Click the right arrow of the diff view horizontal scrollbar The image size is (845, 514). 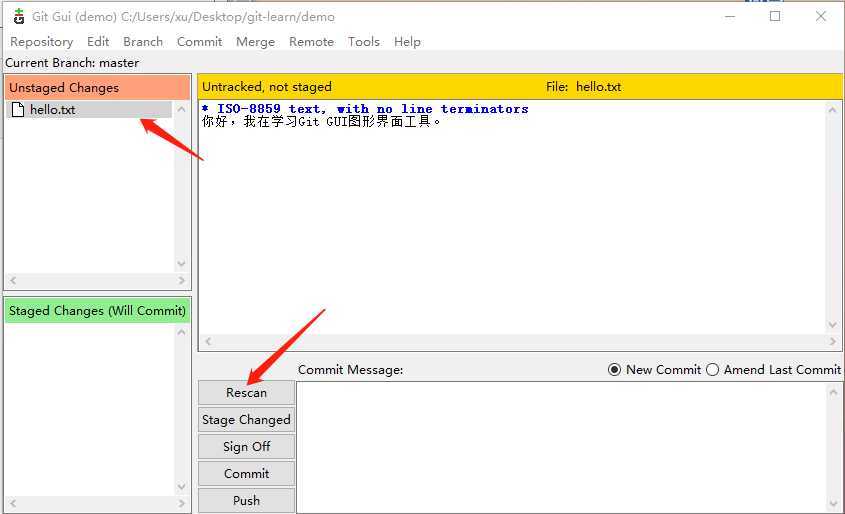click(833, 341)
